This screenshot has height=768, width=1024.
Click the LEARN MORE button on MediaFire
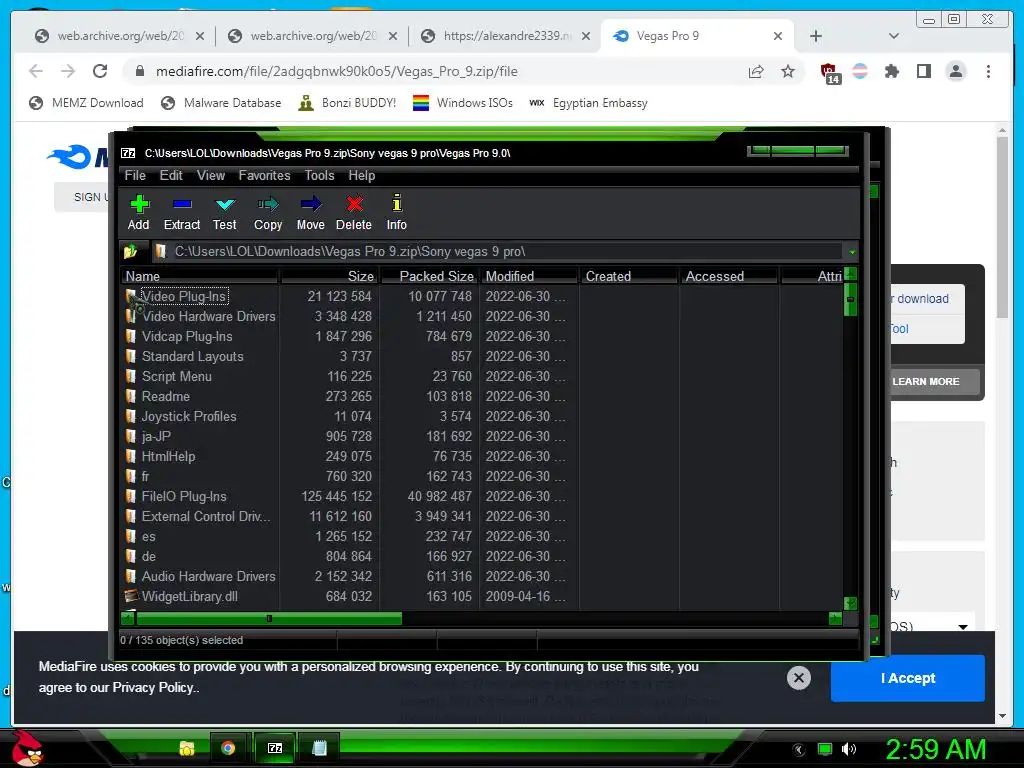pos(925,381)
